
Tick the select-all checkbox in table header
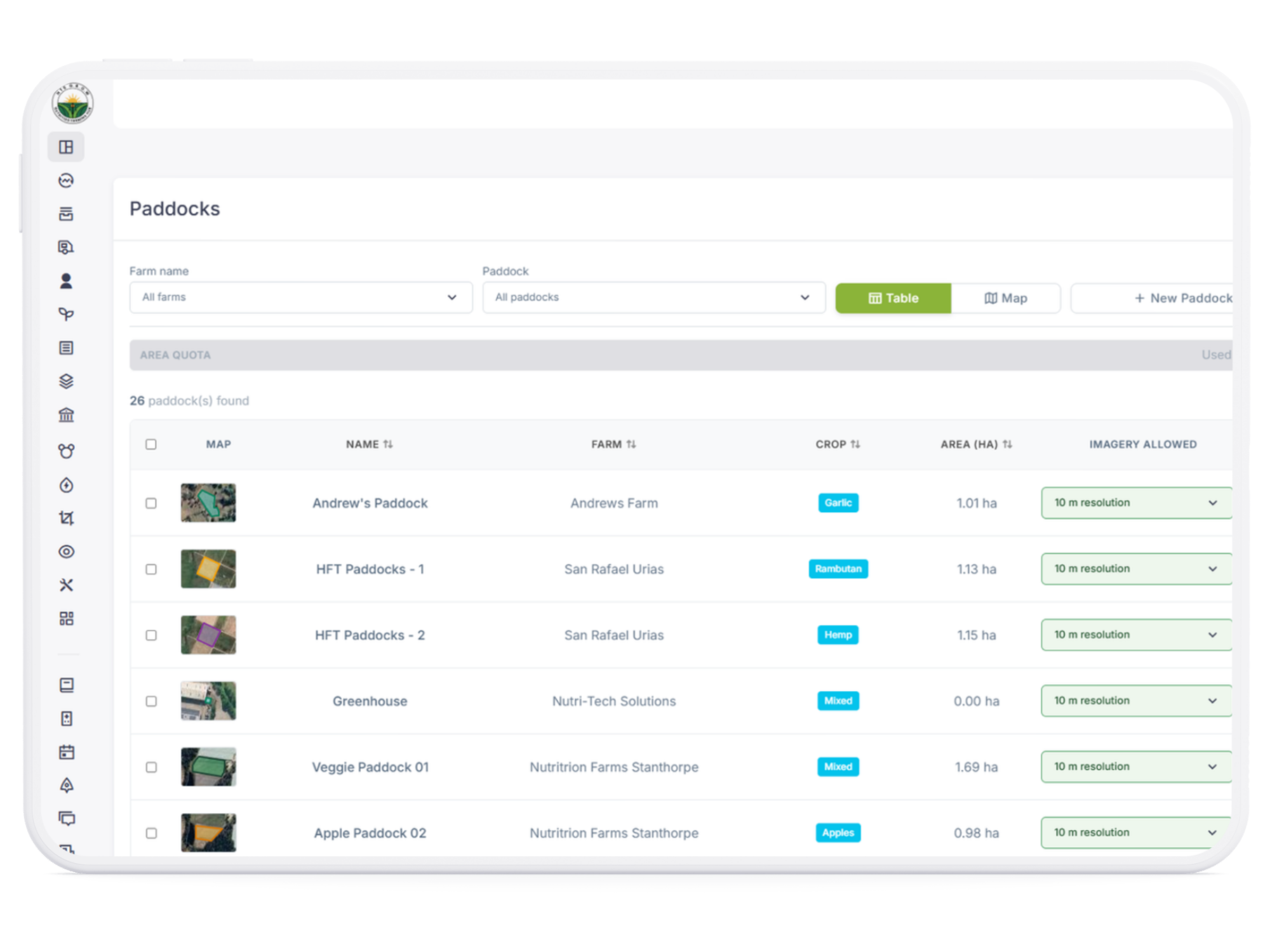click(x=151, y=444)
